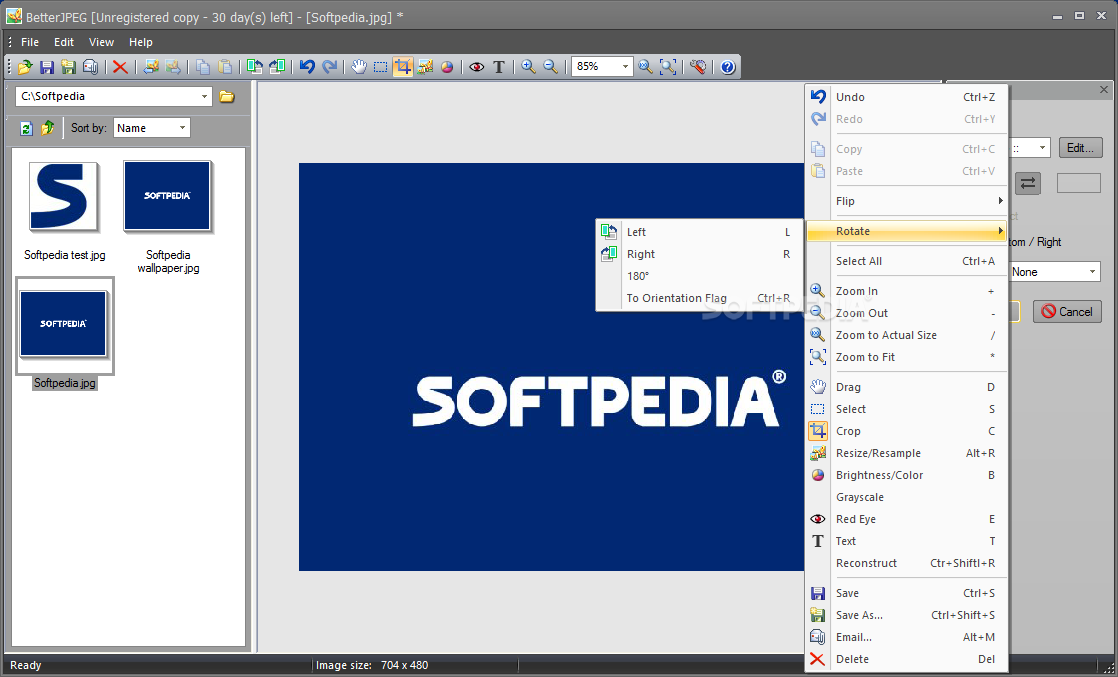The image size is (1118, 677).
Task: Select the Drag hand tool in toolbar
Action: click(359, 67)
